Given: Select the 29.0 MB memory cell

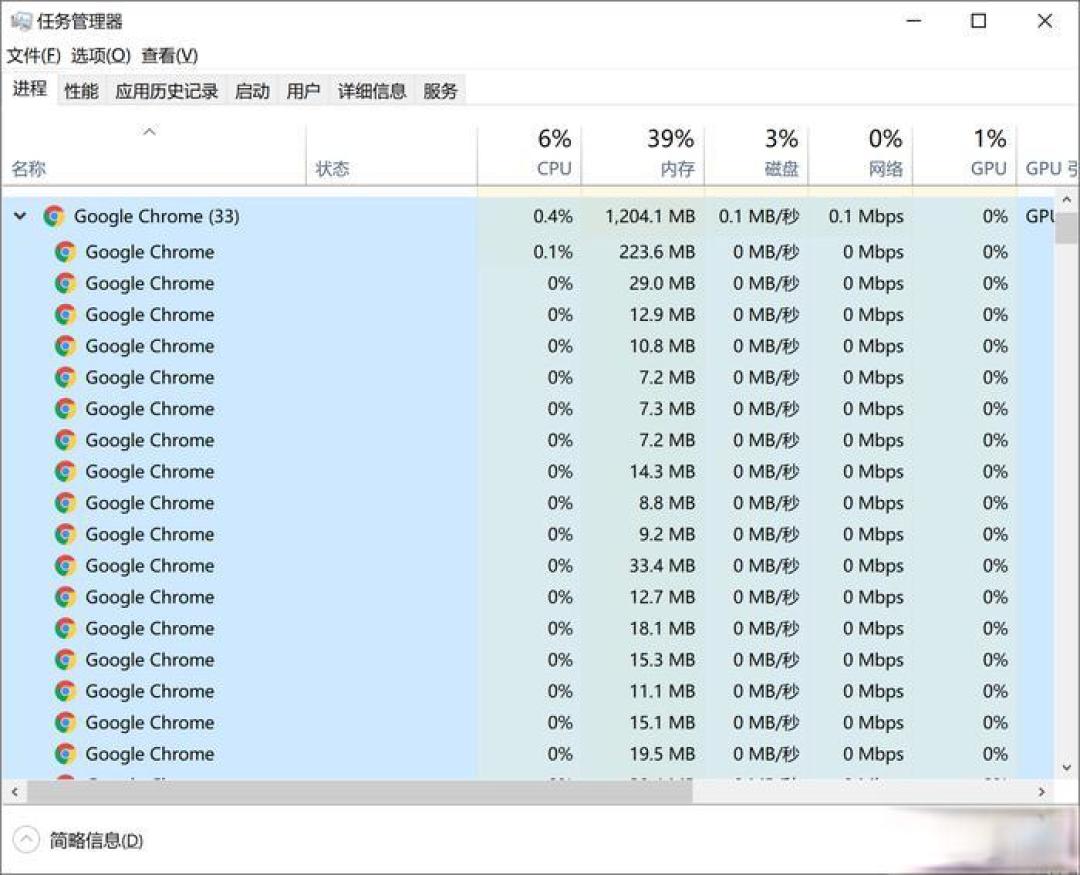Looking at the screenshot, I should coord(662,283).
